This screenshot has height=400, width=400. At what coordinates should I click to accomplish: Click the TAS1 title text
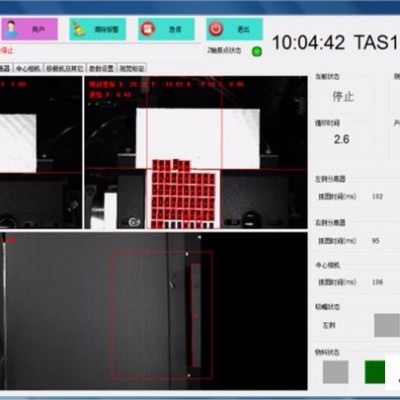(376, 43)
